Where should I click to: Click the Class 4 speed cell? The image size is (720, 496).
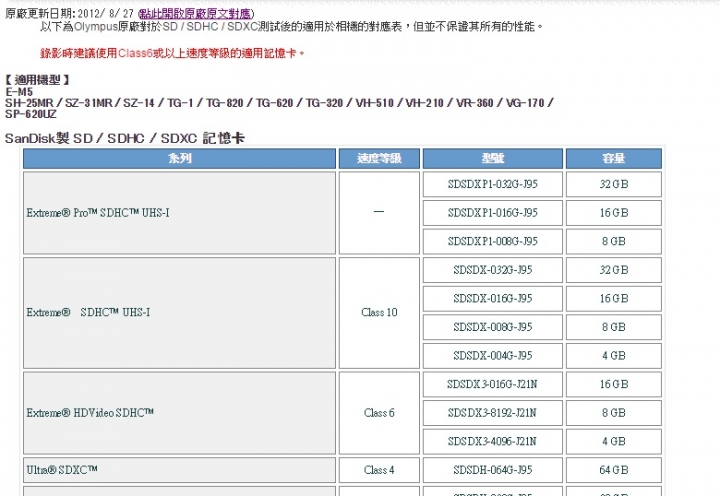tap(379, 470)
